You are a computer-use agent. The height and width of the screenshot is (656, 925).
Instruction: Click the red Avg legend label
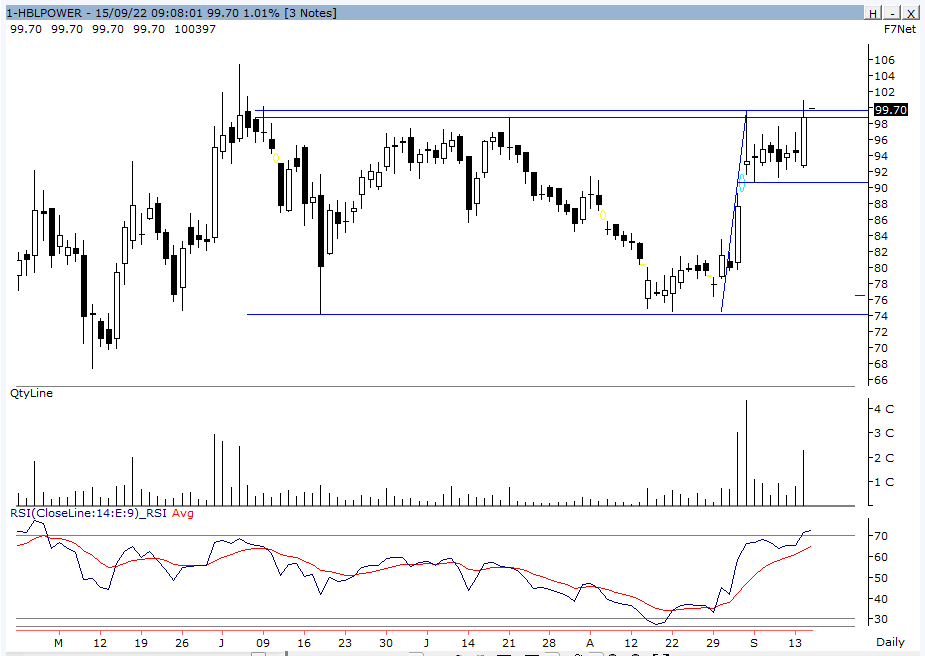(183, 513)
